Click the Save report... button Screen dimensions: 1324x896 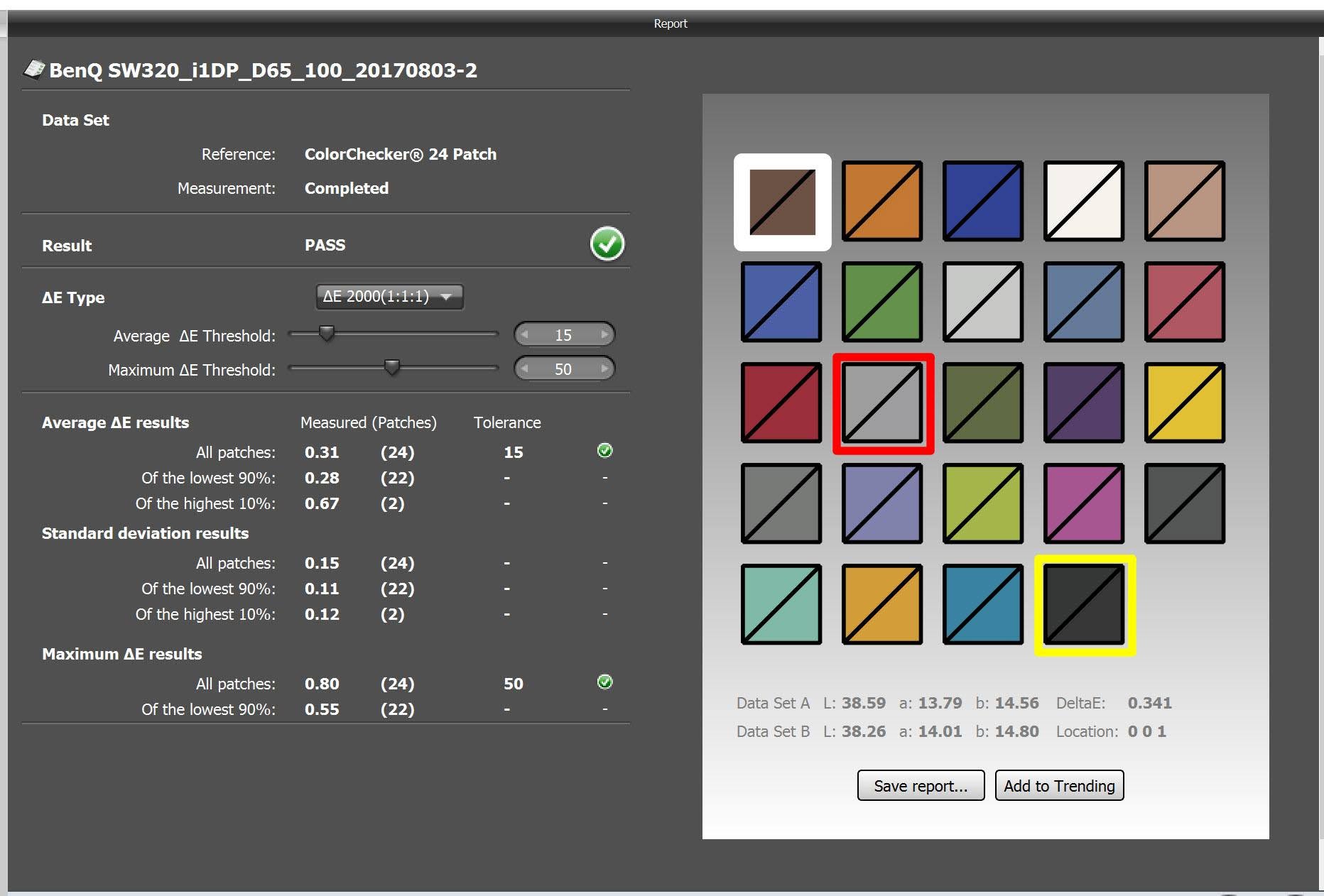(921, 785)
